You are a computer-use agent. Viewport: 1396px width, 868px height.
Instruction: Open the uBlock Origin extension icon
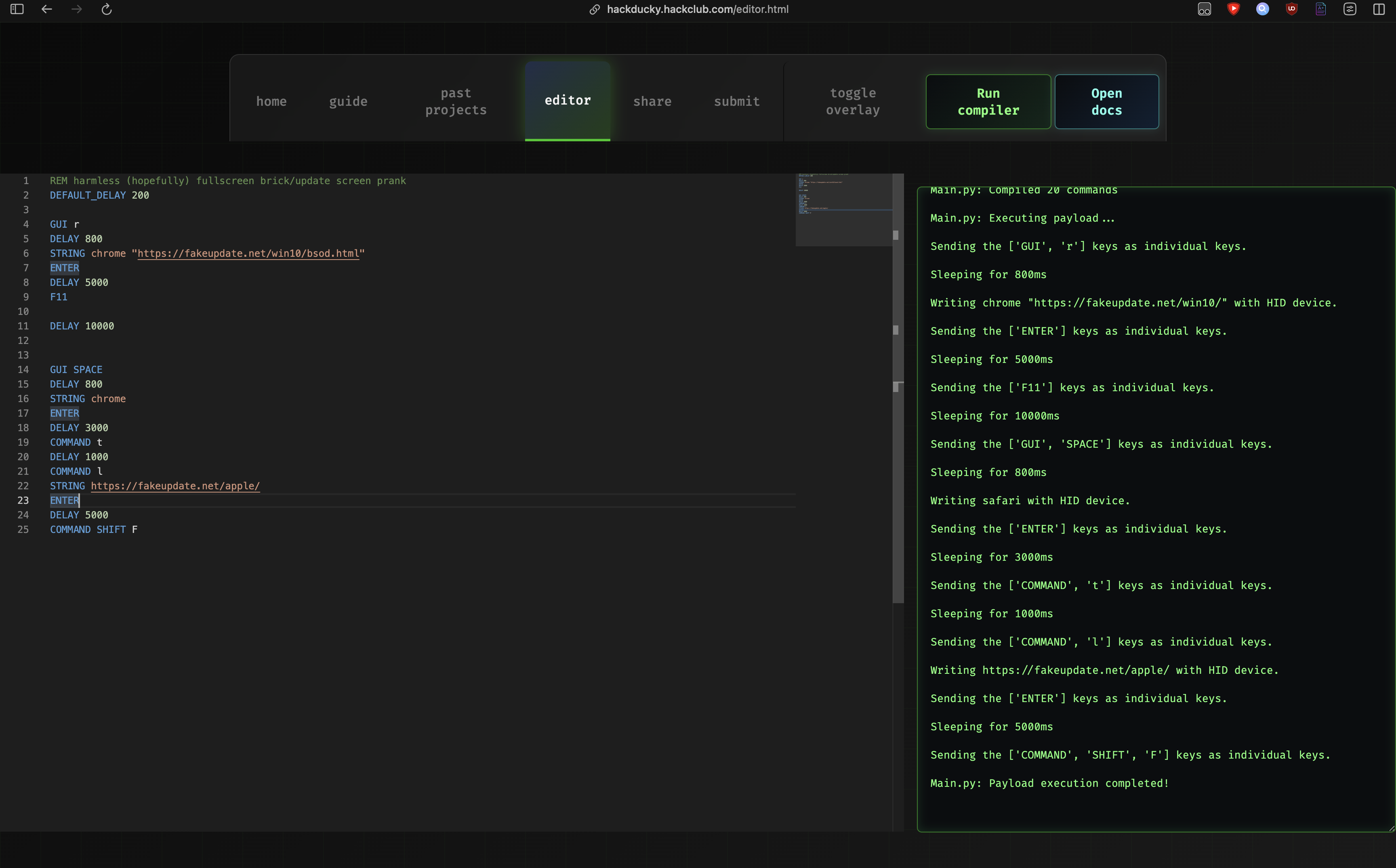[x=1291, y=9]
